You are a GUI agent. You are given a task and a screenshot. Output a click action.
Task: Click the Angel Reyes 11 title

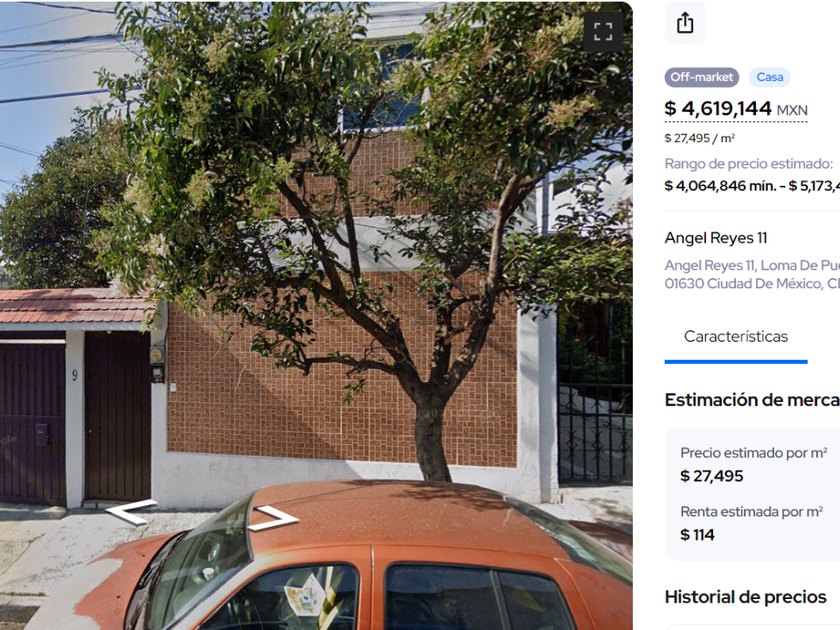[716, 238]
